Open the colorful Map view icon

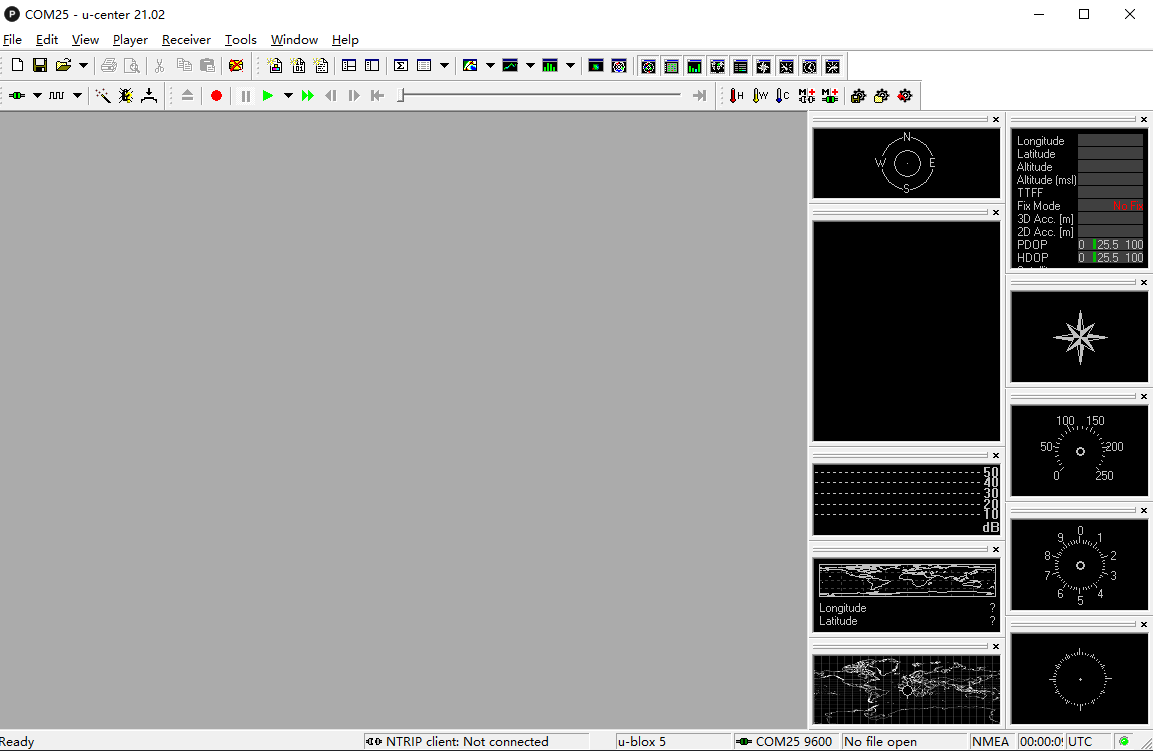click(x=470, y=65)
